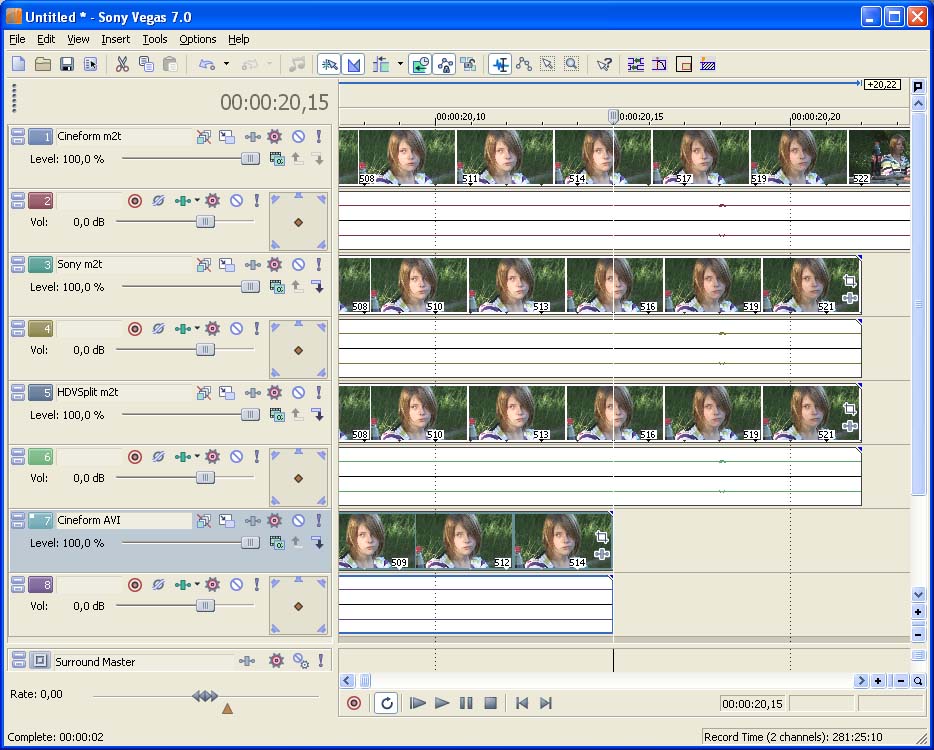
Task: Open track motion on Cineform AVI track
Action: click(226, 521)
